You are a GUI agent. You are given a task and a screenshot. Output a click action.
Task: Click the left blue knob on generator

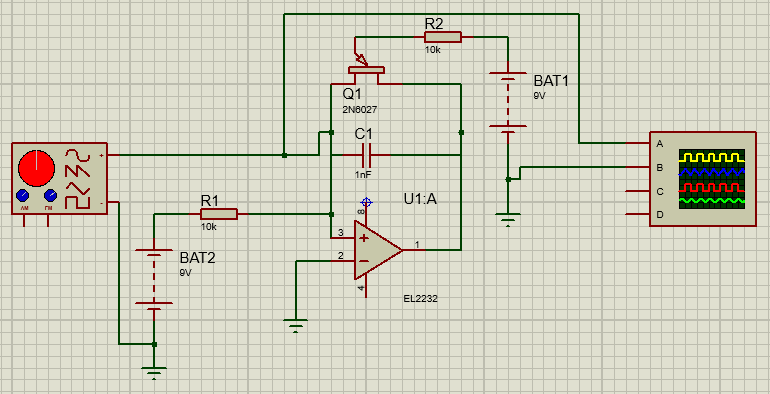[23, 196]
